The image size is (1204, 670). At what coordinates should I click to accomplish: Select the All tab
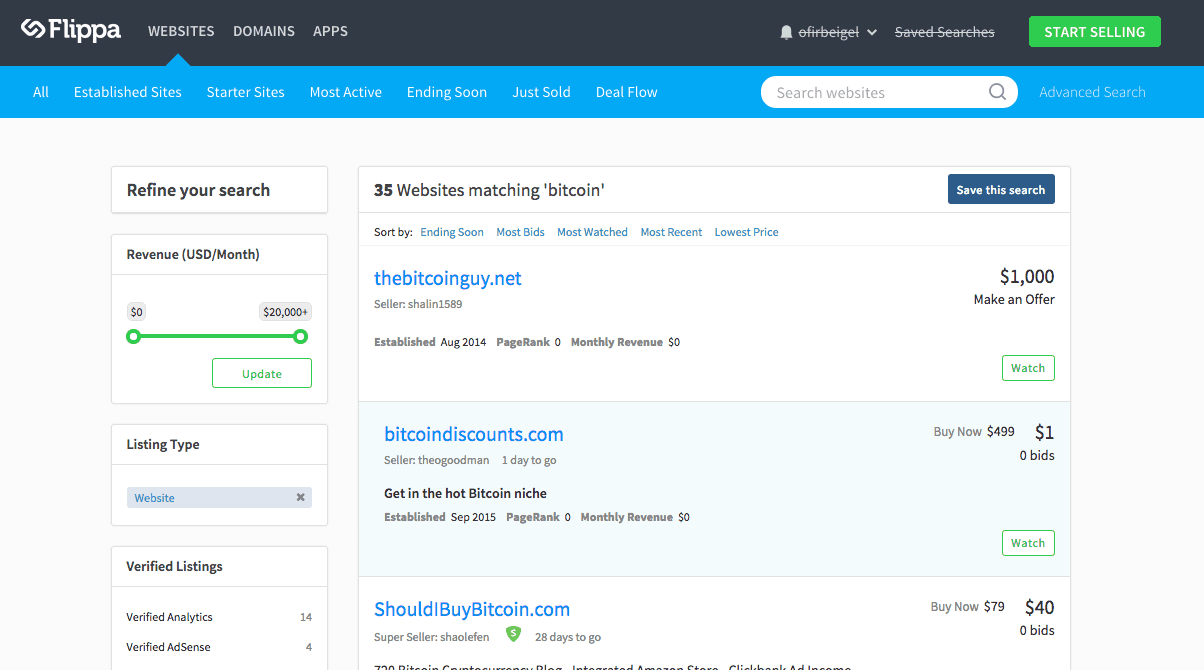coord(41,92)
